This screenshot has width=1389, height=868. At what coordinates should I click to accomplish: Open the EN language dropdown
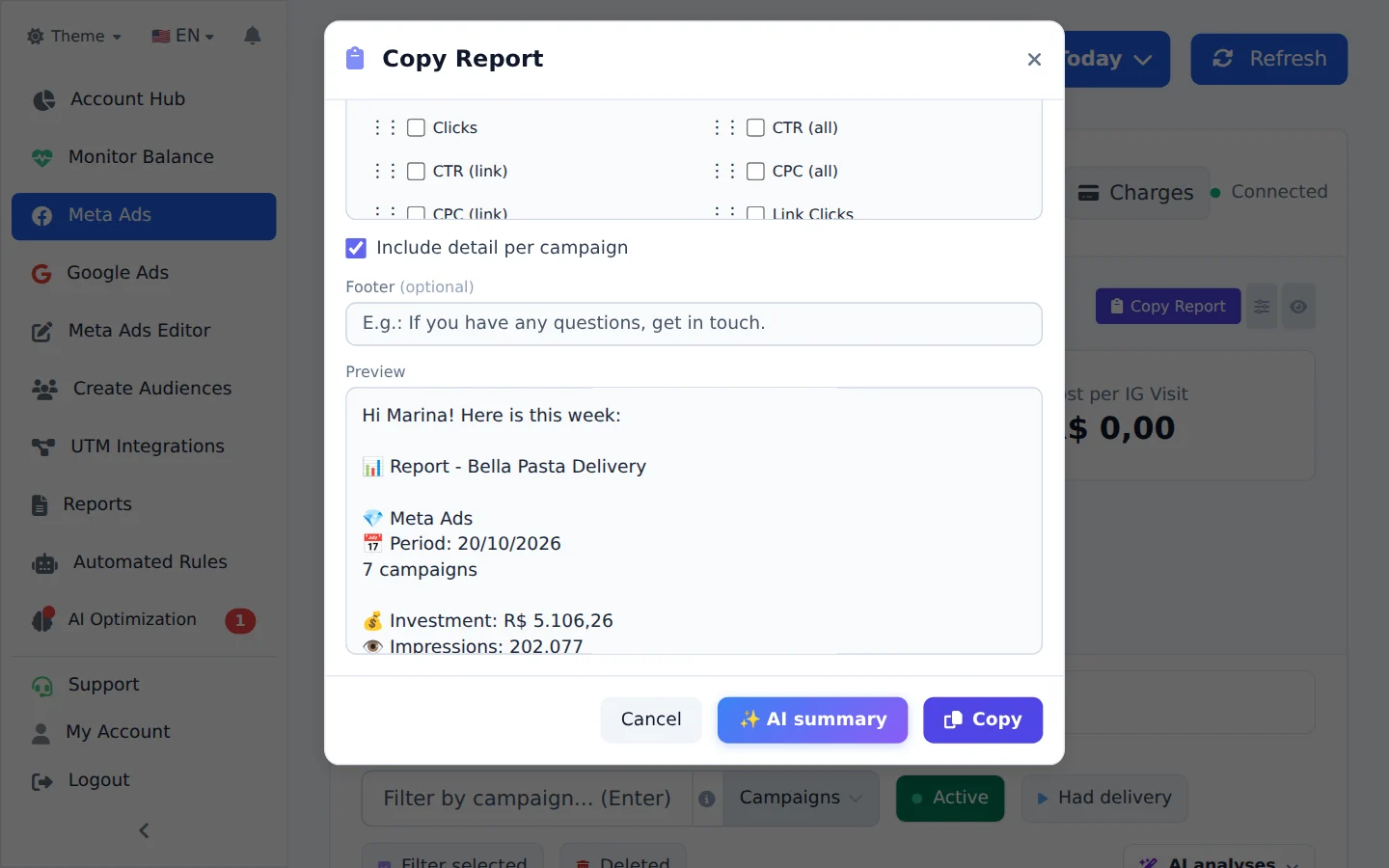(182, 36)
